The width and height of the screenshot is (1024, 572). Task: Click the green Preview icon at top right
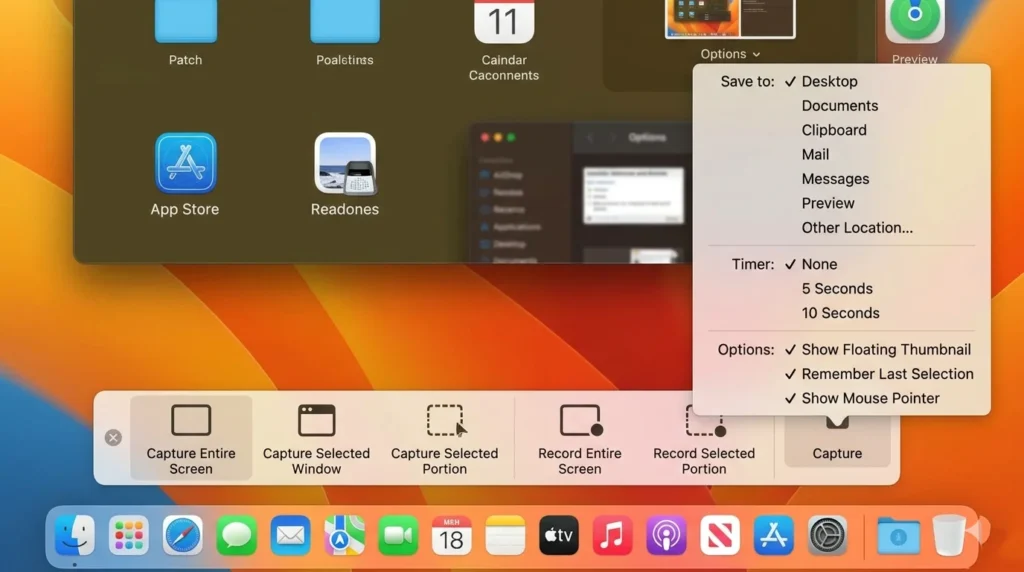click(914, 22)
